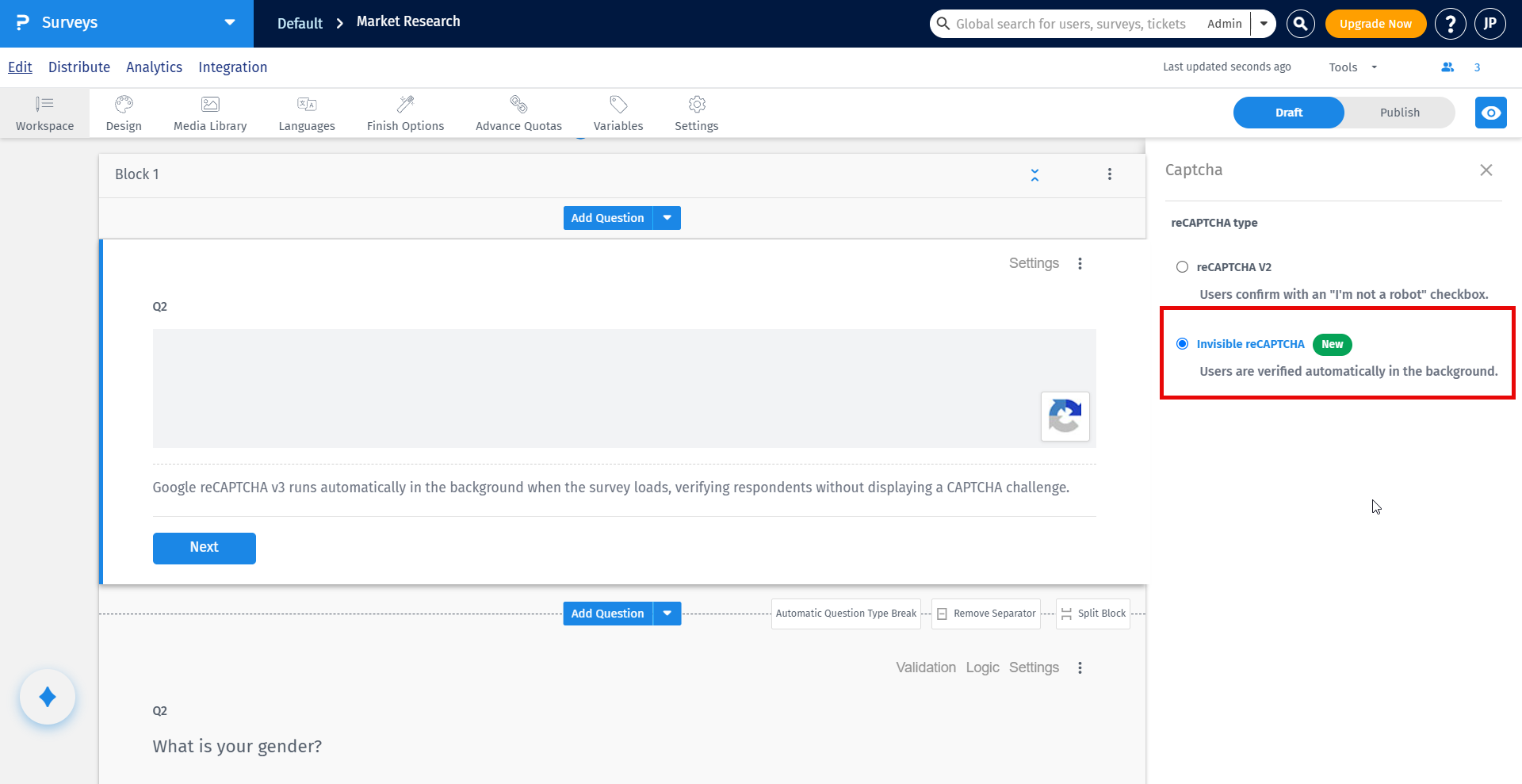Switch to the Analytics tab
Image resolution: width=1522 pixels, height=784 pixels.
(x=154, y=67)
